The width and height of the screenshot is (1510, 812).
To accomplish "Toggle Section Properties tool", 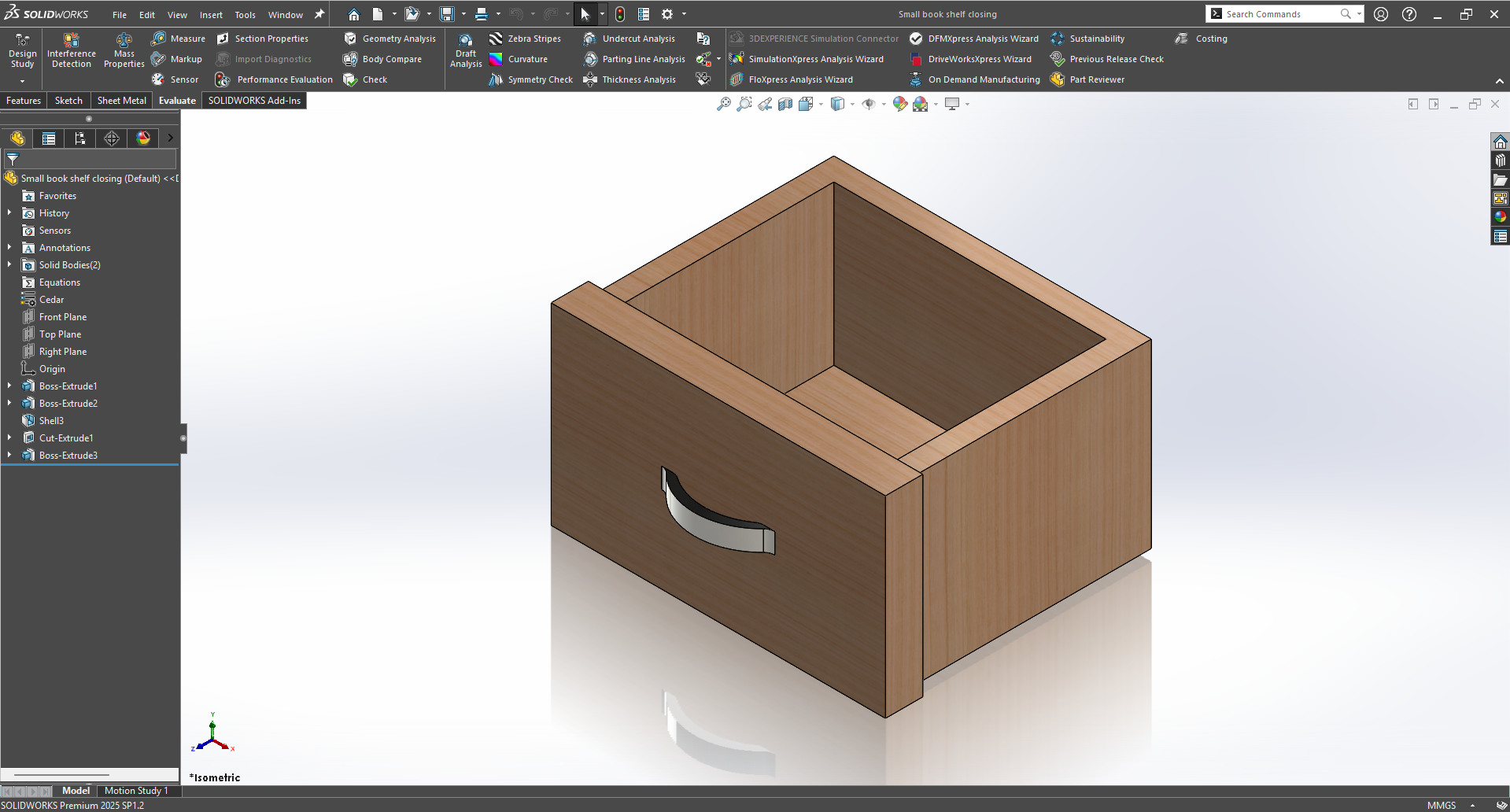I will pyautogui.click(x=263, y=39).
